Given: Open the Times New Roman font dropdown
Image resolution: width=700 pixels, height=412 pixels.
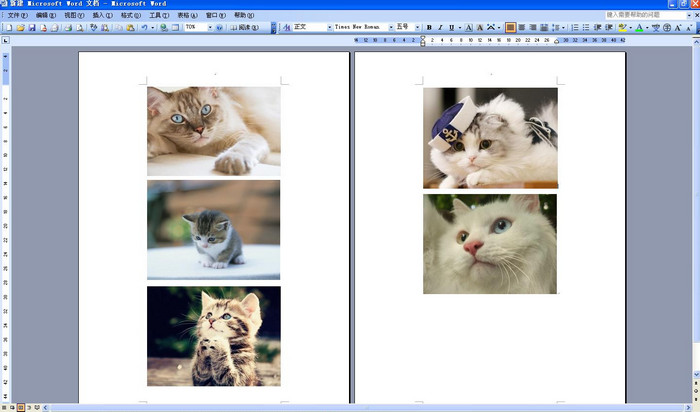Looking at the screenshot, I should [x=389, y=28].
